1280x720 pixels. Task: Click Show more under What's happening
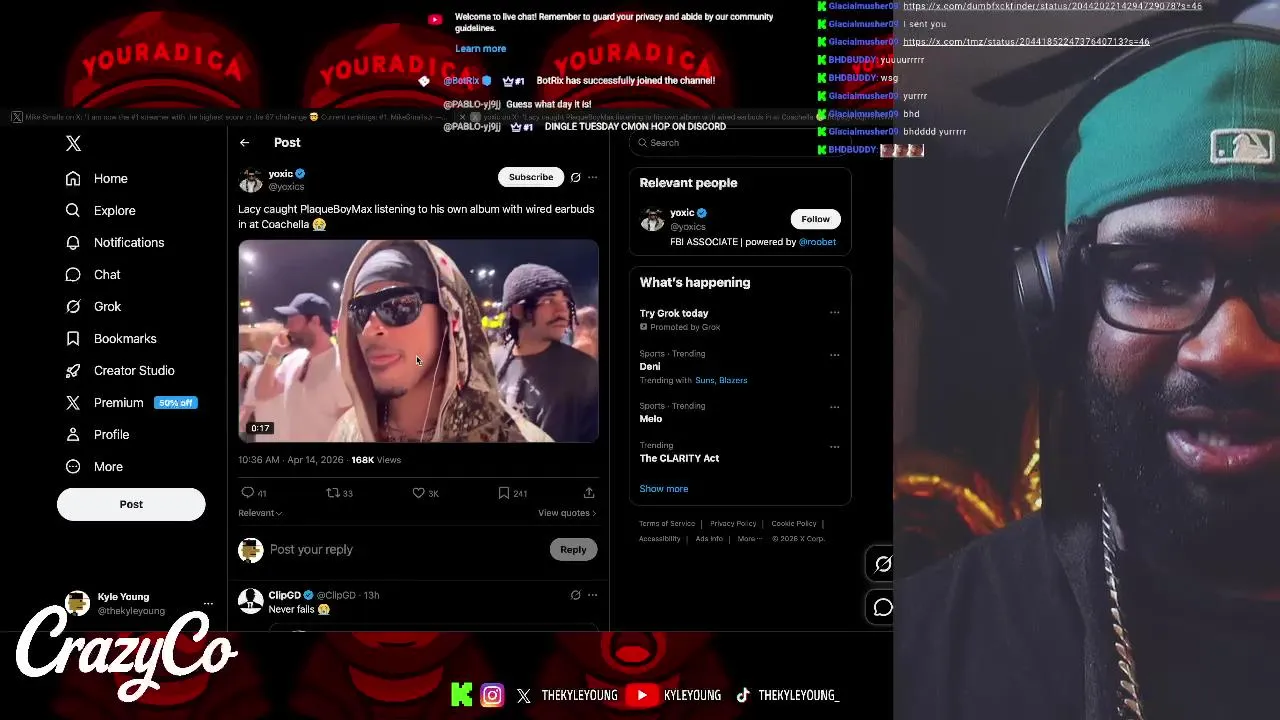tap(664, 489)
